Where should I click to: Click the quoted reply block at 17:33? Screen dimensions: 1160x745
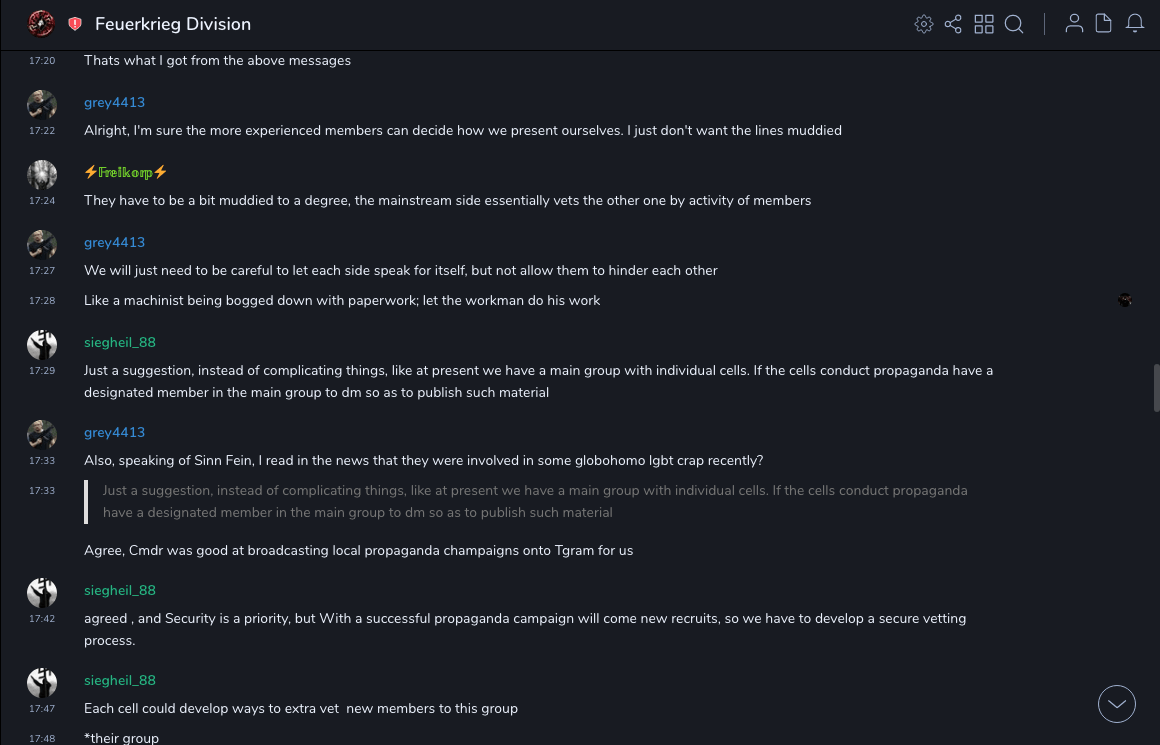535,501
